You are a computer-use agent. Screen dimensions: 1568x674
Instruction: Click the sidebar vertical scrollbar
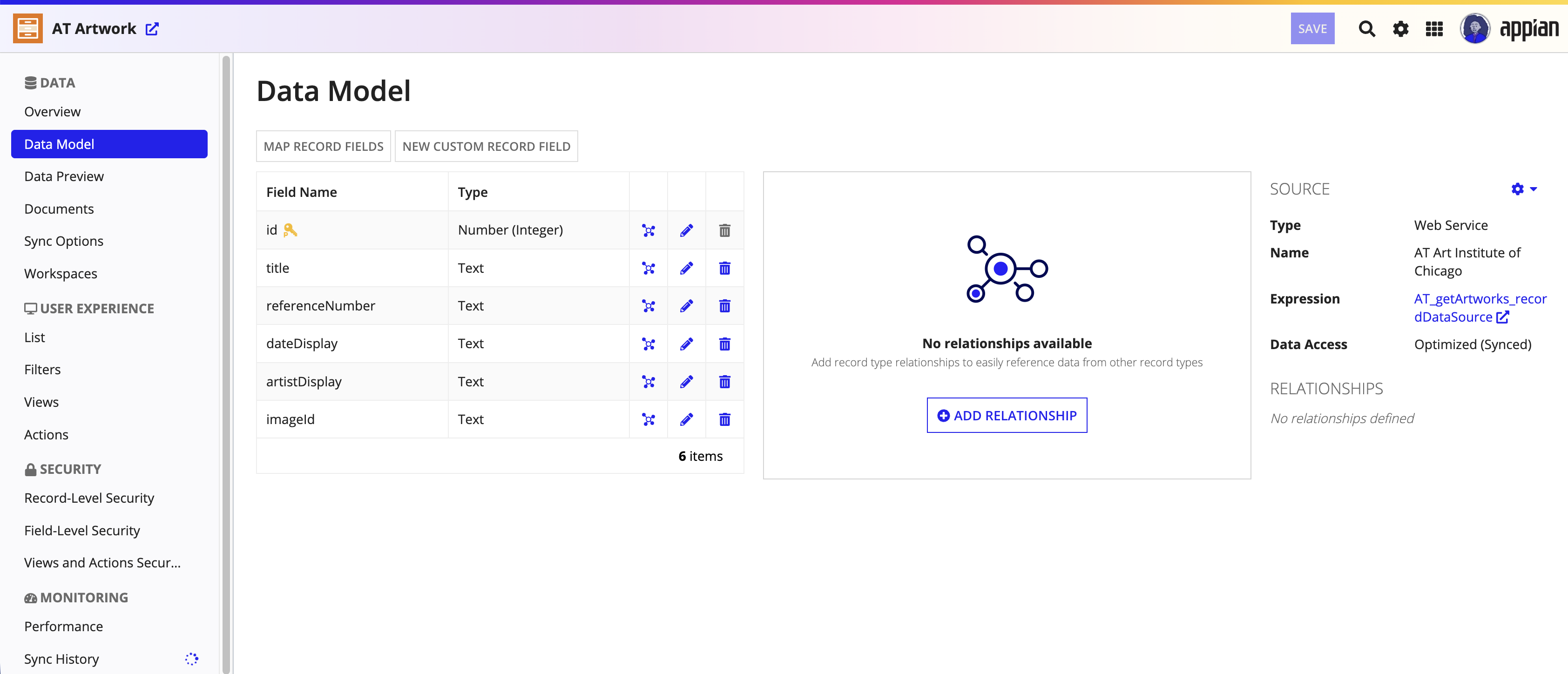tap(226, 364)
